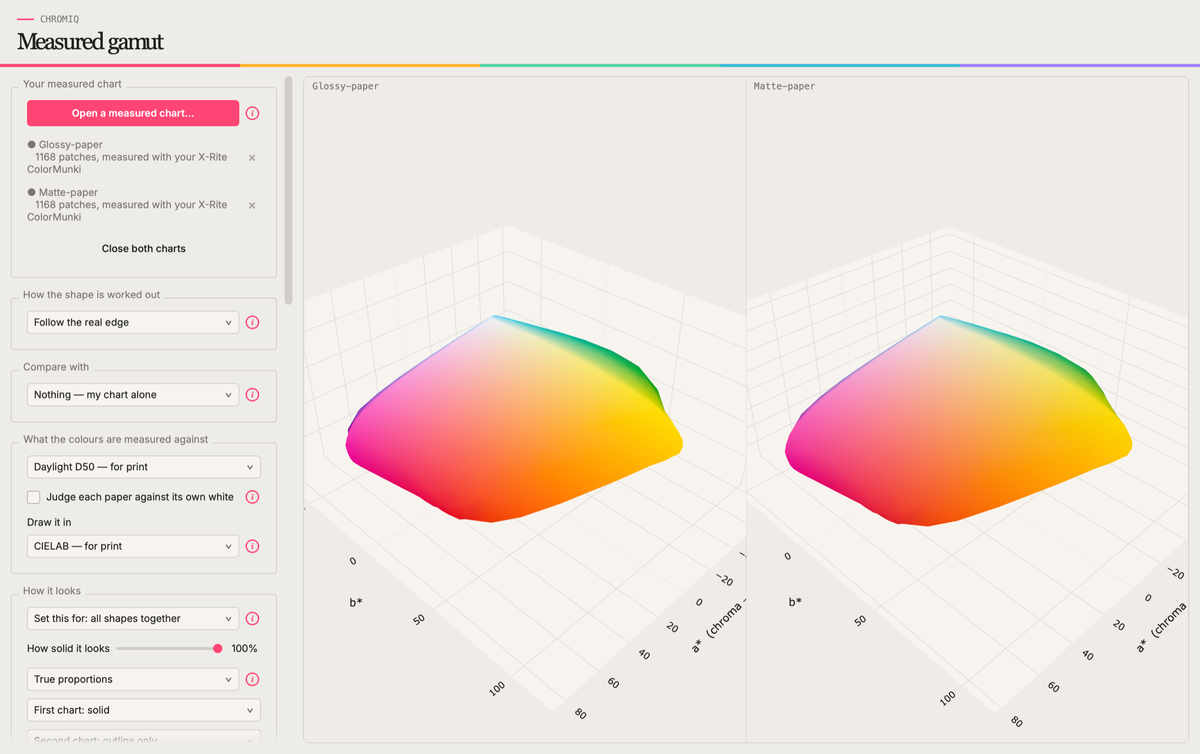Click info icon beside Set this for dropdown
Viewport: 1200px width, 754px height.
click(x=252, y=618)
